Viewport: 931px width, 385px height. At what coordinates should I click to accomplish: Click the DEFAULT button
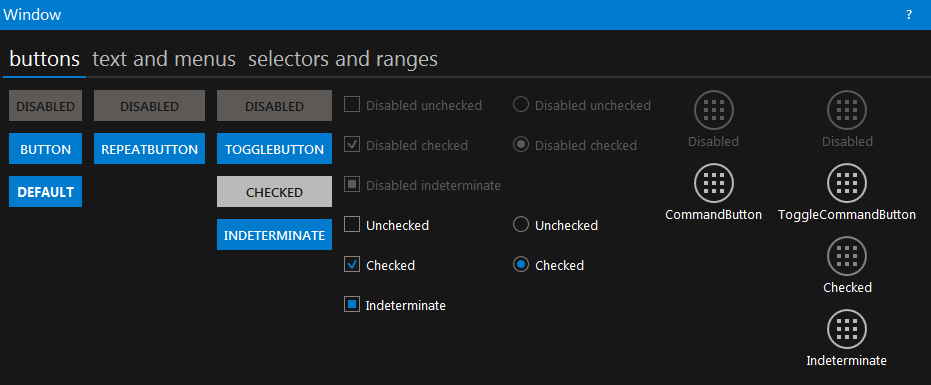click(x=45, y=191)
